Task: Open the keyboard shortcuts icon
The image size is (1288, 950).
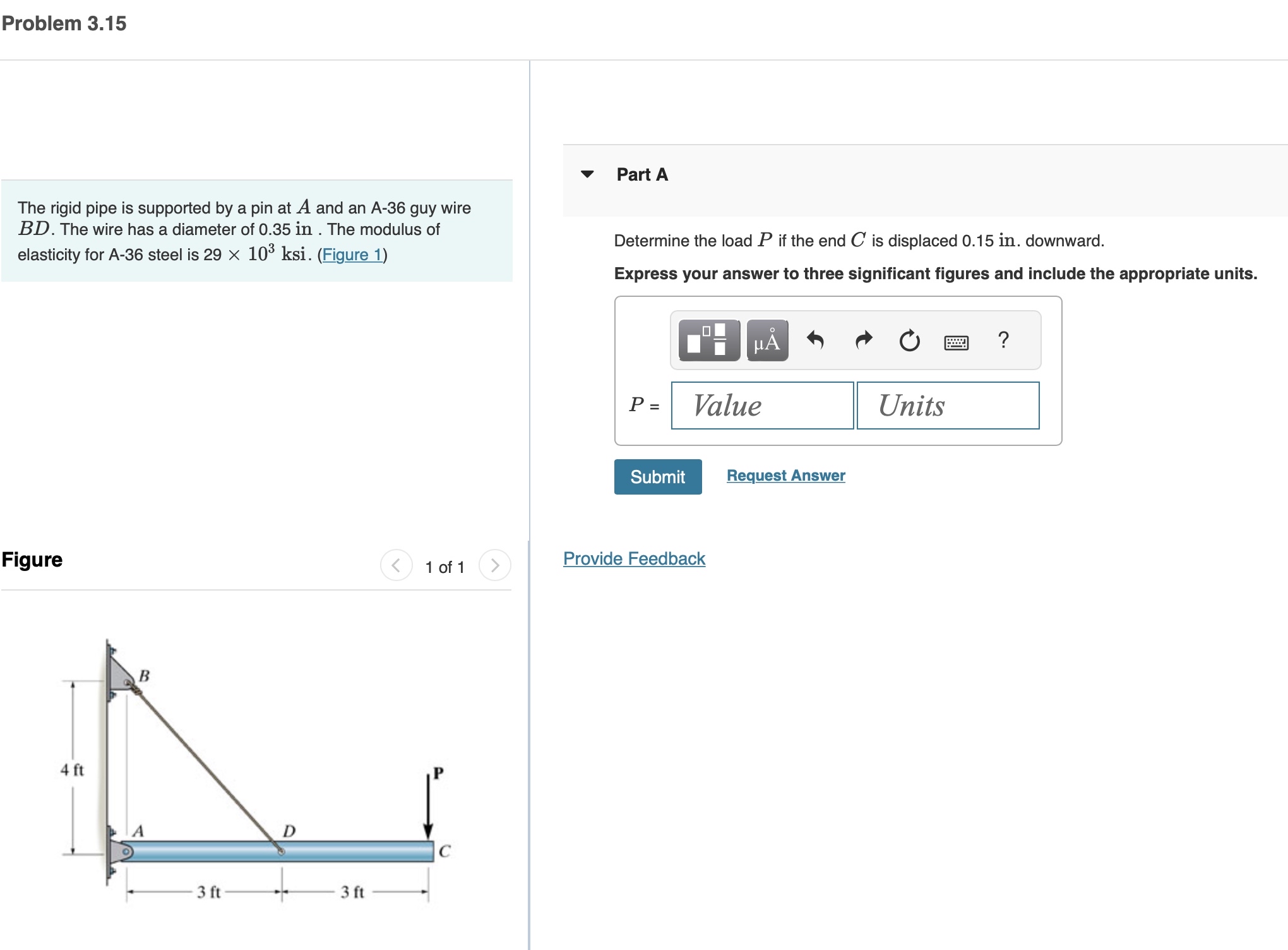Action: 957,341
